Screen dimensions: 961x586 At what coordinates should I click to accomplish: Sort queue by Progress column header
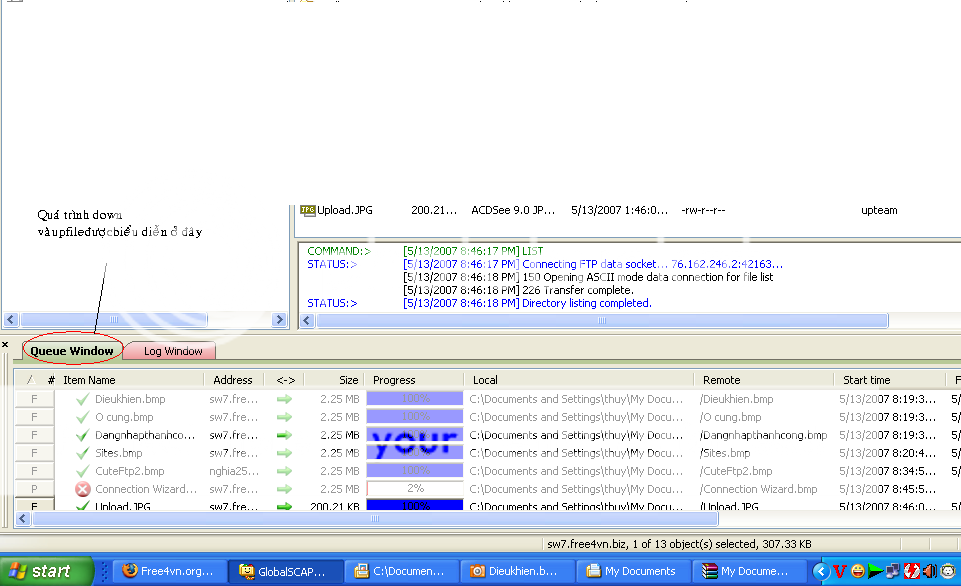pyautogui.click(x=413, y=380)
